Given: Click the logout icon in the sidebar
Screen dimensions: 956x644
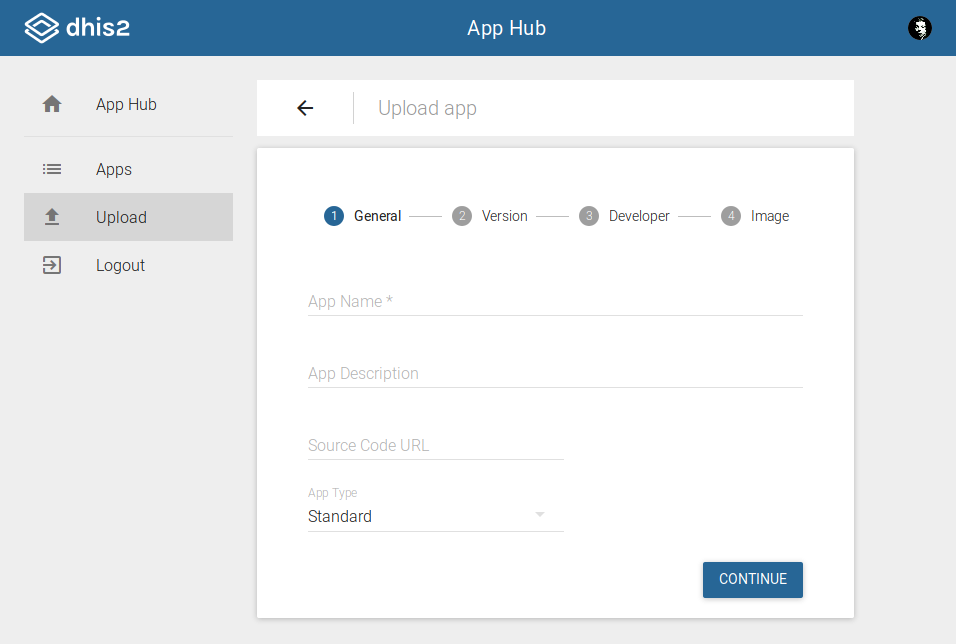Looking at the screenshot, I should (52, 265).
